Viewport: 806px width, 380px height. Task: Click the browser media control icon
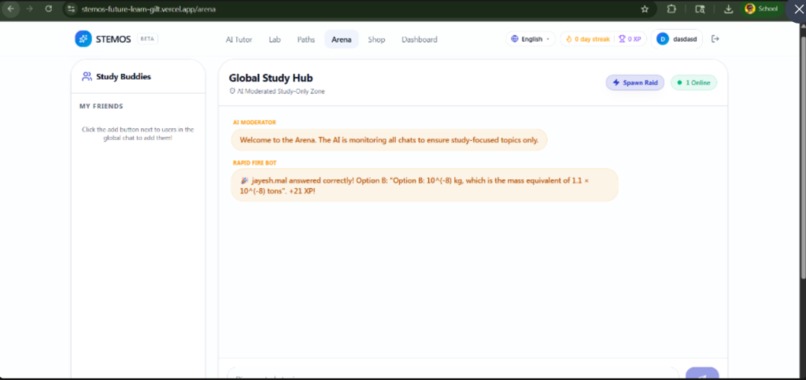(700, 9)
